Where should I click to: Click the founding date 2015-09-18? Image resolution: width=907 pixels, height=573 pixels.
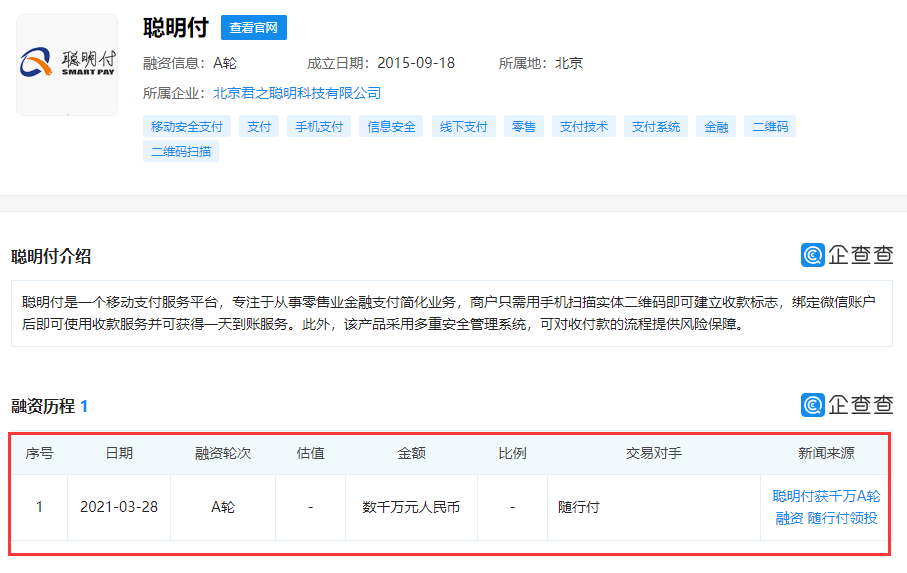tap(416, 63)
